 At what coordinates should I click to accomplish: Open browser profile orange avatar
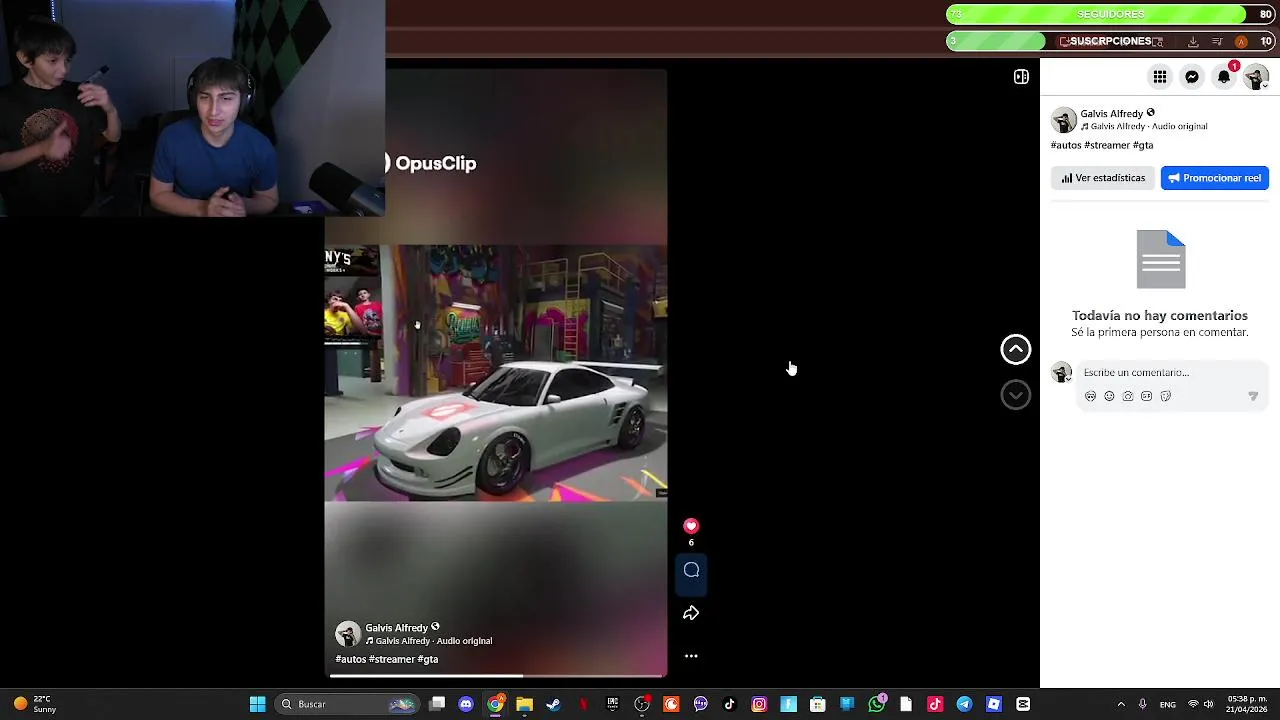(x=1241, y=41)
